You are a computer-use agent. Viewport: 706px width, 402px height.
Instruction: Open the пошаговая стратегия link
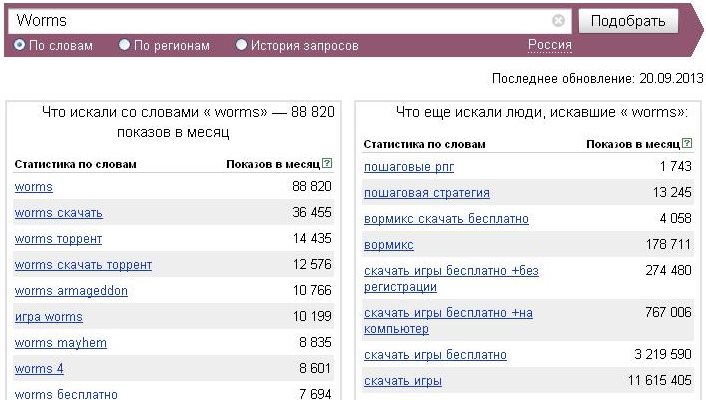pyautogui.click(x=427, y=193)
